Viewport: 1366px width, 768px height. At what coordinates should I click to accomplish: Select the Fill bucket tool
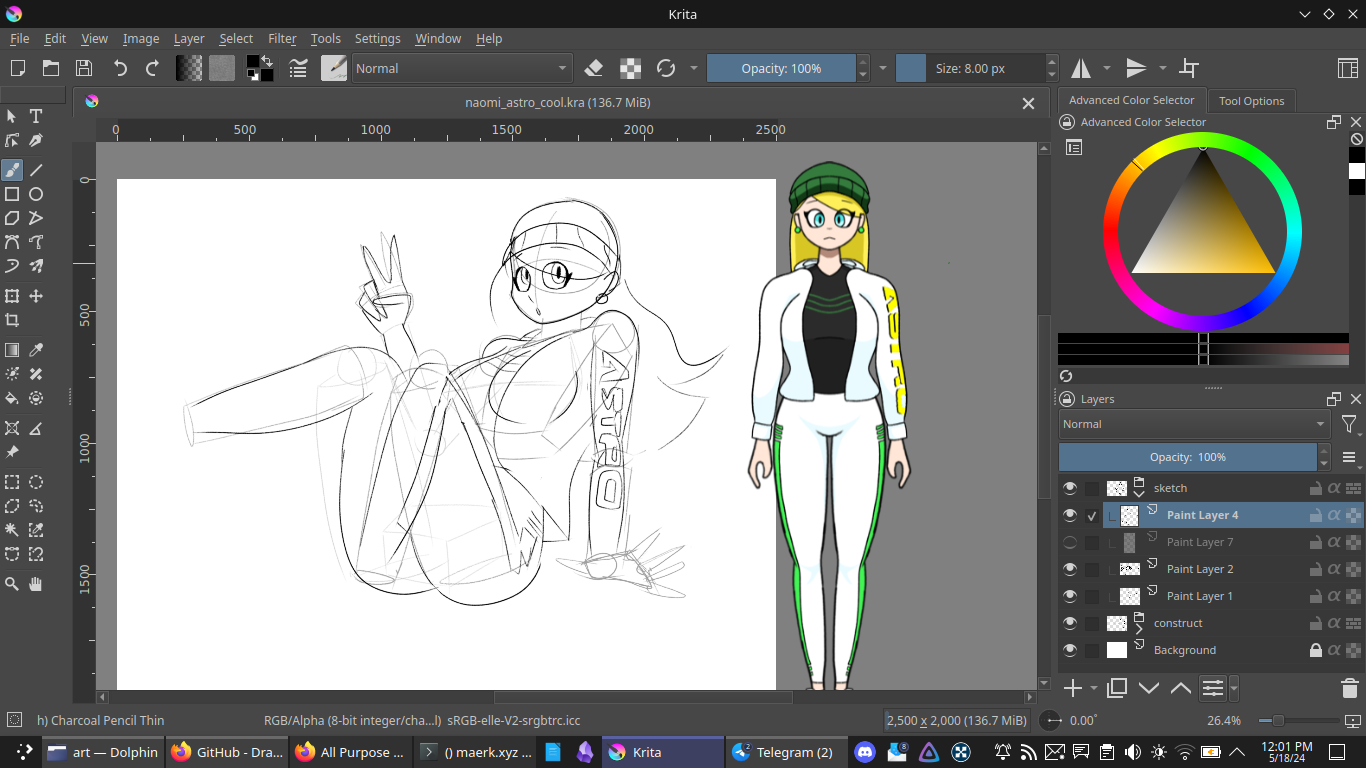pyautogui.click(x=12, y=398)
